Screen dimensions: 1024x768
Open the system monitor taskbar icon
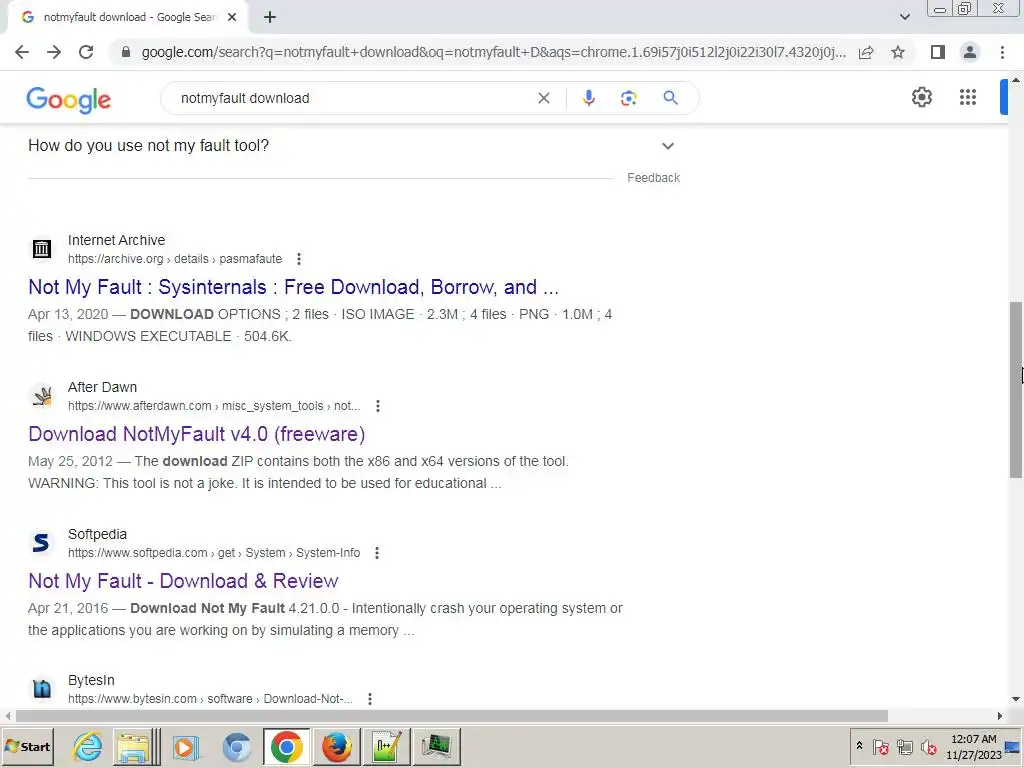coord(436,746)
